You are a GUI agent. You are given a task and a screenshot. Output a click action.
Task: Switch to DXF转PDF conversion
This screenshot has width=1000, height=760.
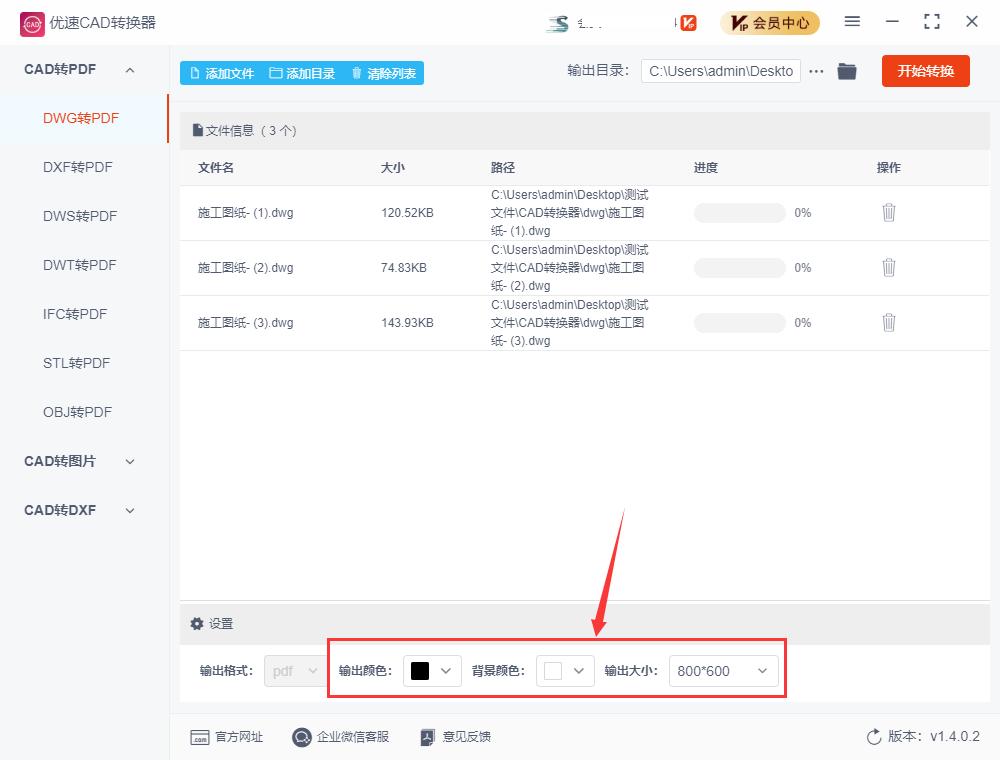[x=75, y=167]
